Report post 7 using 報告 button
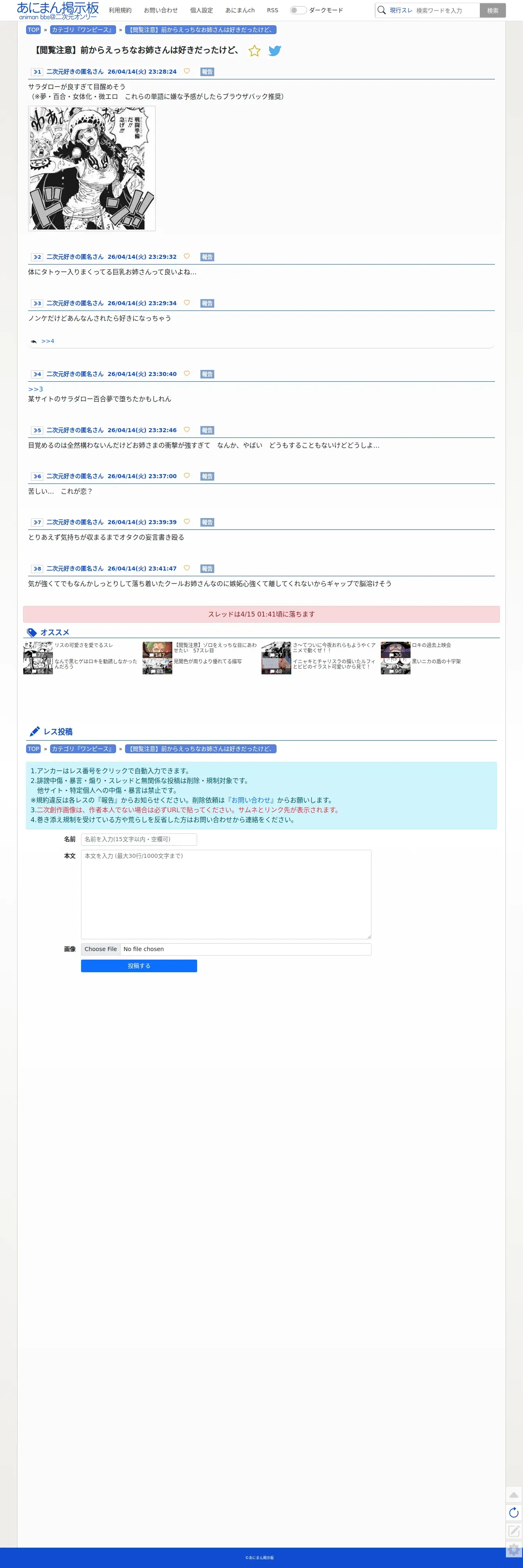 pos(207,522)
